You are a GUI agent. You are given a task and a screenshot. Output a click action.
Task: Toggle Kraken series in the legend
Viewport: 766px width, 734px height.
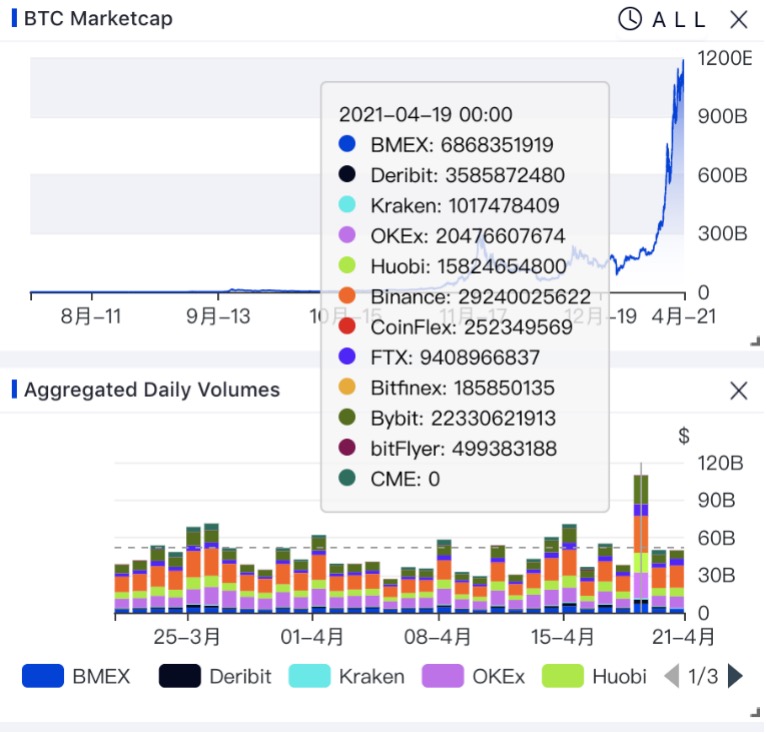pyautogui.click(x=346, y=676)
